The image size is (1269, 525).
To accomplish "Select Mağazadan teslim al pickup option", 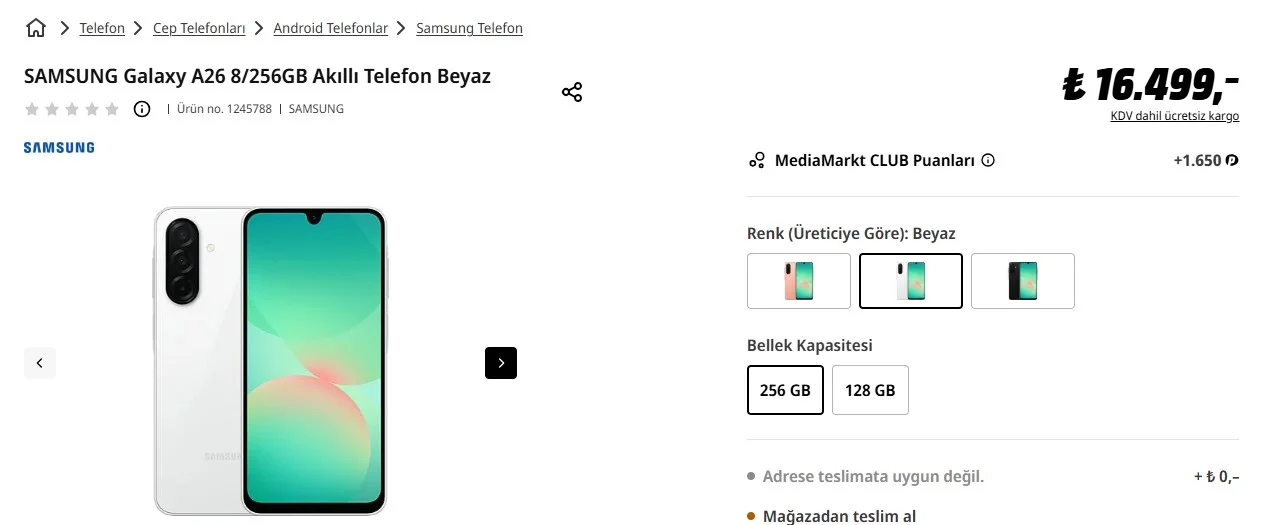I will [839, 516].
